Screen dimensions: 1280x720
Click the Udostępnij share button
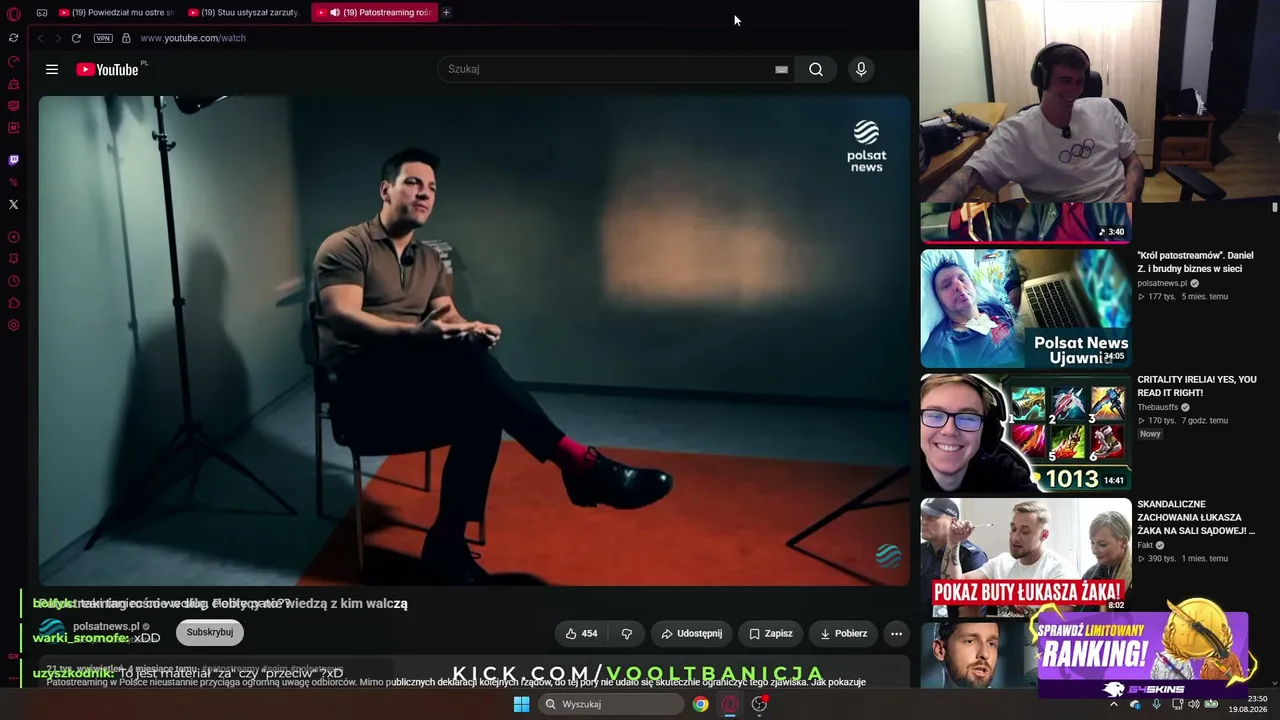(691, 633)
